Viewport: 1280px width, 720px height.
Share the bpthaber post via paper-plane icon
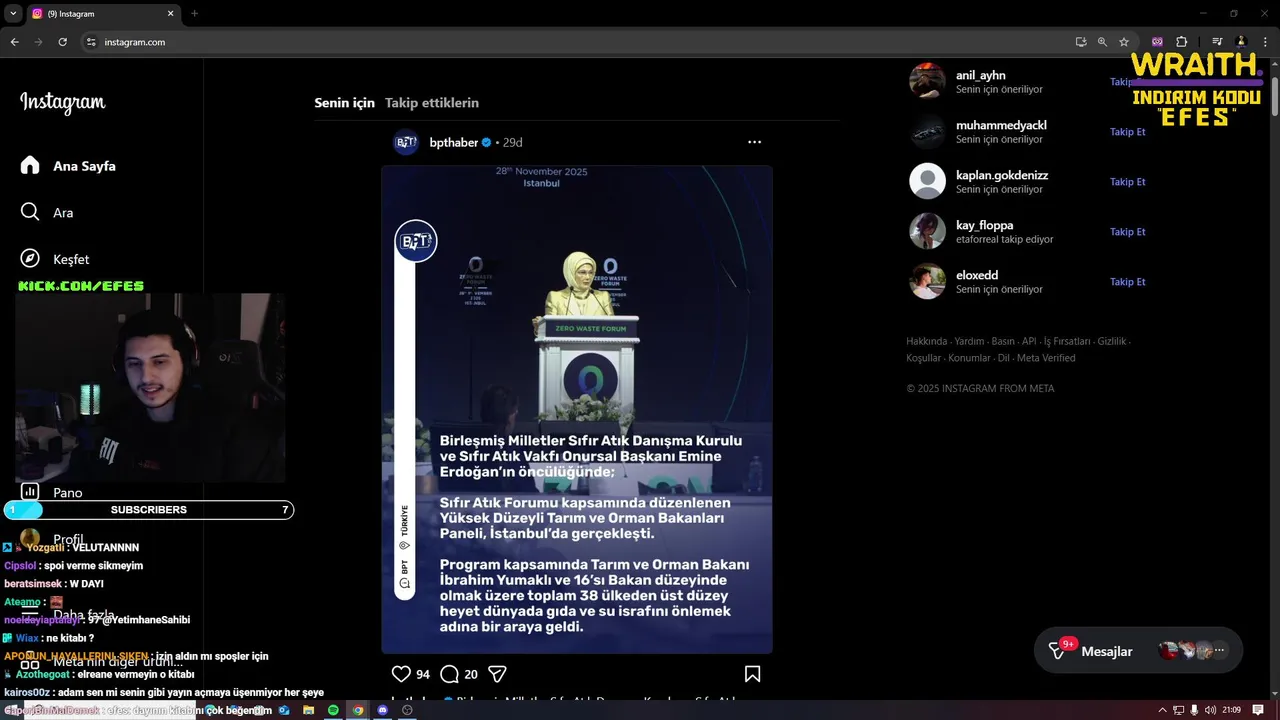497,674
